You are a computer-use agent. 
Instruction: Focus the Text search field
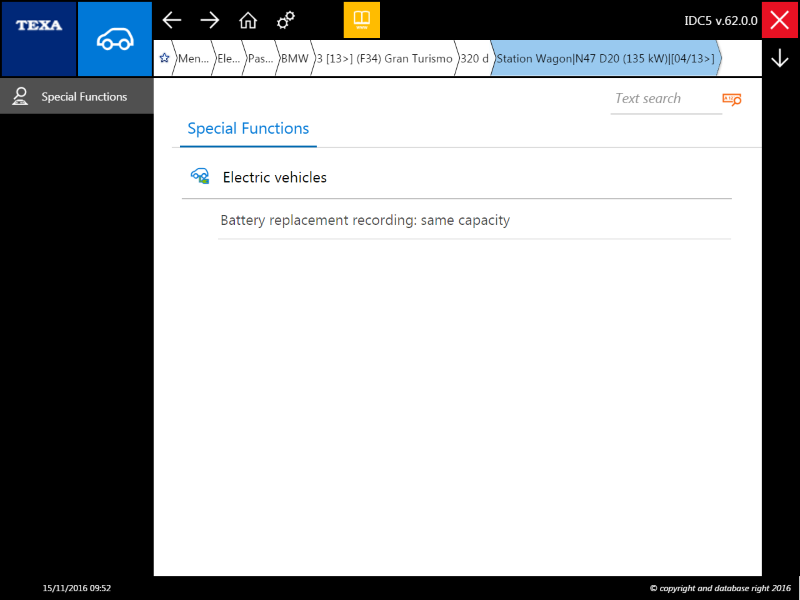tap(666, 99)
